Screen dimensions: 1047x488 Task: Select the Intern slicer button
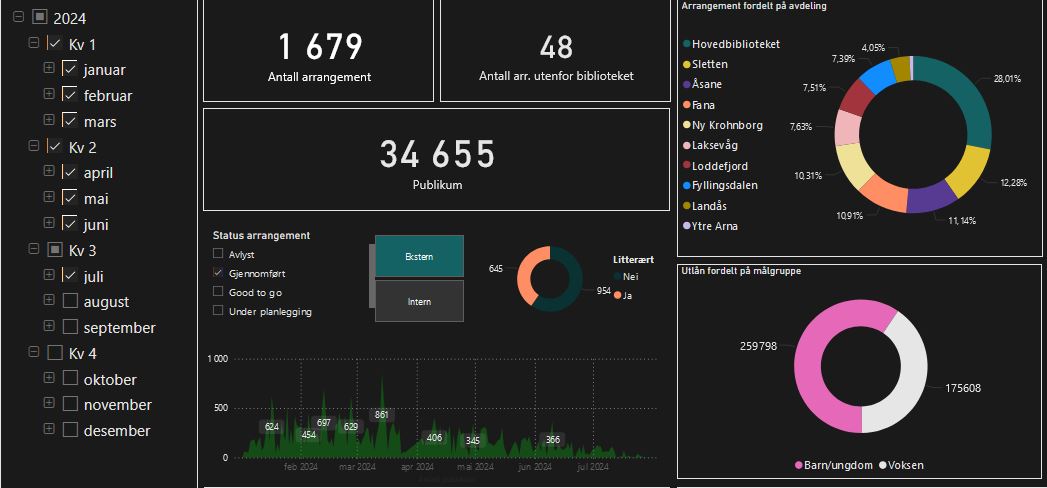click(419, 301)
